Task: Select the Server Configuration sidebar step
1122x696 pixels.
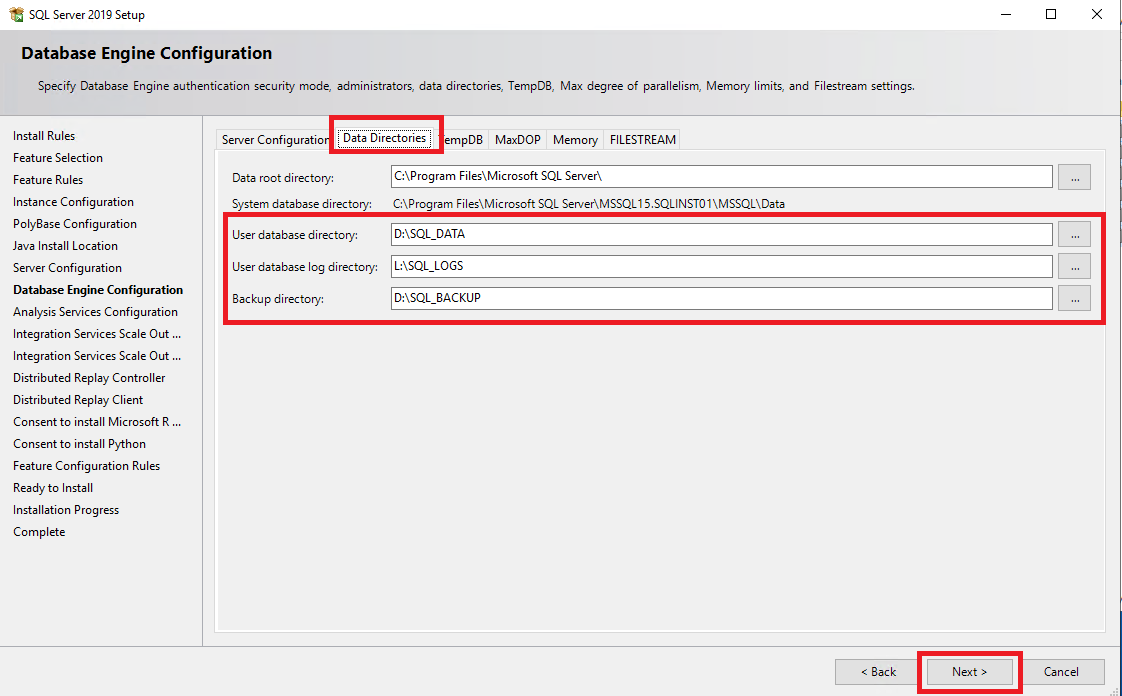Action: [x=67, y=268]
